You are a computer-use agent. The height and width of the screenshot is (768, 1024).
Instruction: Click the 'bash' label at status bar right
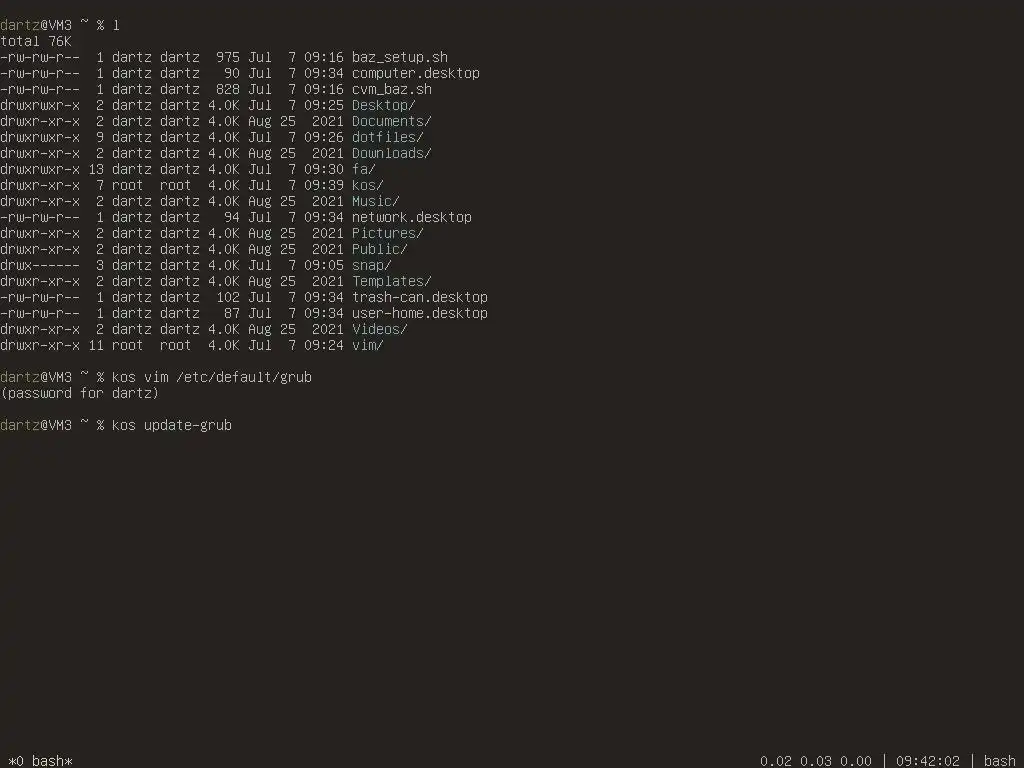click(1000, 761)
